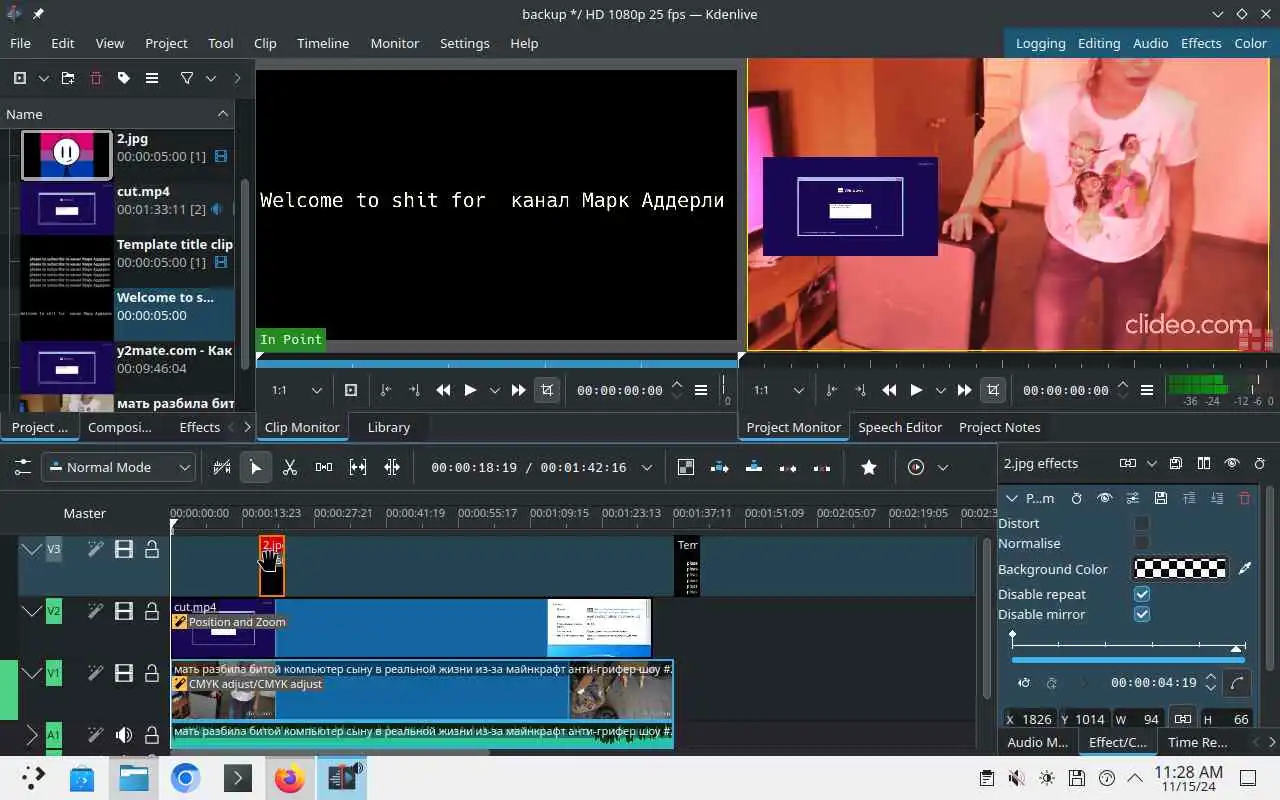Open clip monitor 1:1 zoom dropdown
Image resolution: width=1280 pixels, height=800 pixels.
point(297,390)
